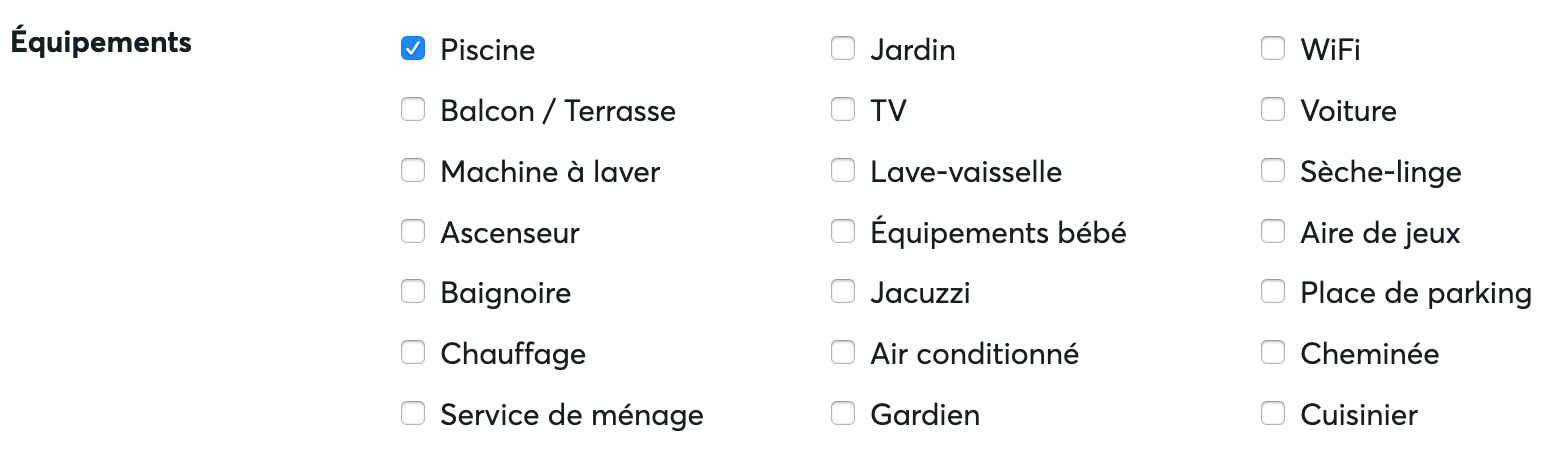Enable the Jardin checkbox
Image resolution: width=1558 pixels, height=462 pixels.
click(x=843, y=49)
